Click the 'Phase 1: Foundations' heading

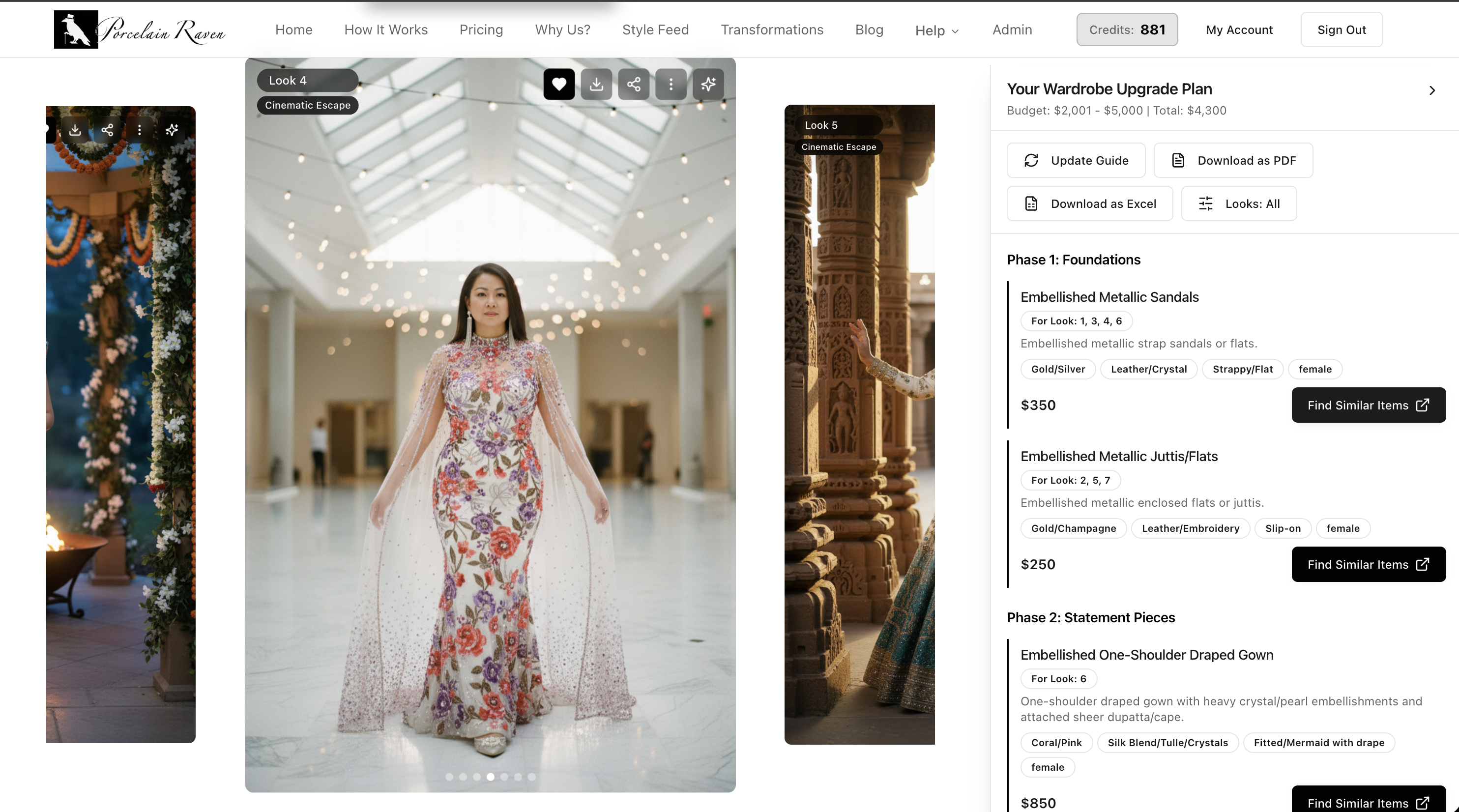point(1073,260)
